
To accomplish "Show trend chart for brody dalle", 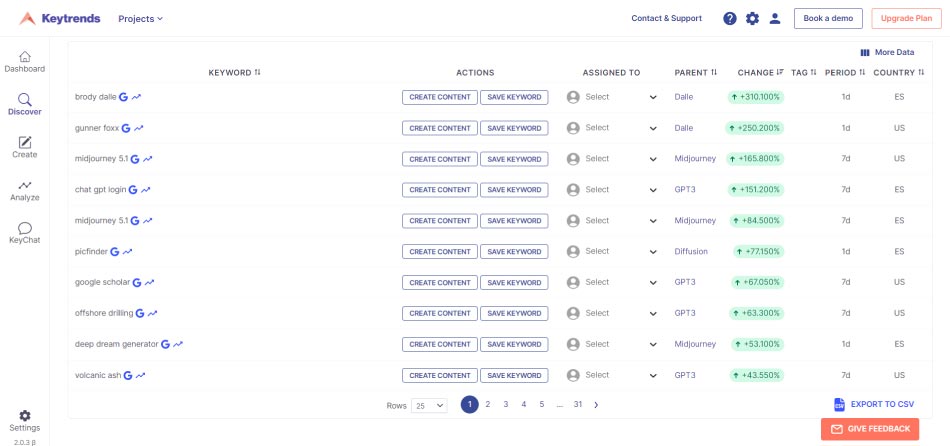I will 136,97.
